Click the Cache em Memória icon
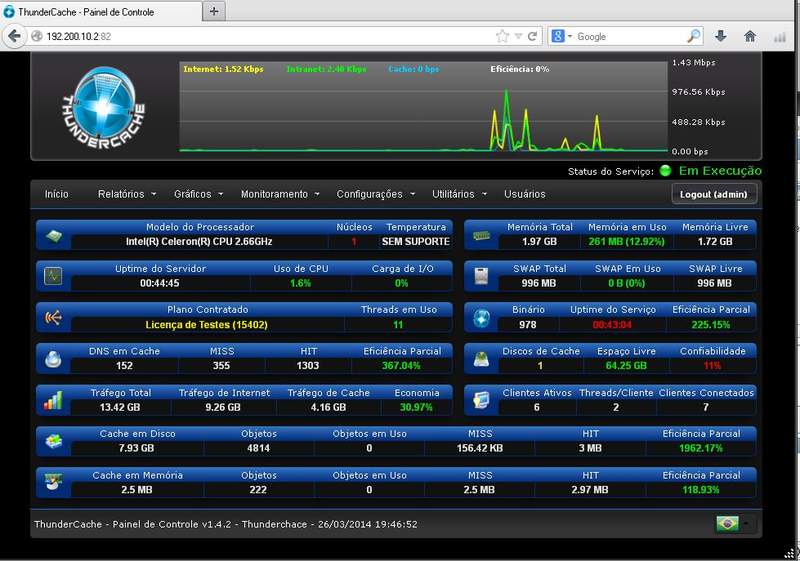This screenshot has height=561, width=800. click(54, 482)
